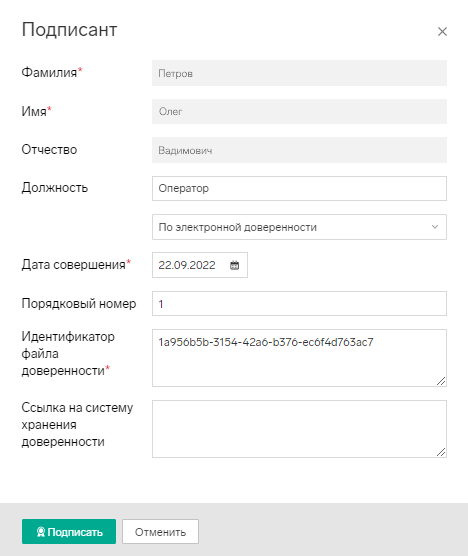Click the Порядковый номер input field
This screenshot has height=556, width=468.
pos(299,304)
